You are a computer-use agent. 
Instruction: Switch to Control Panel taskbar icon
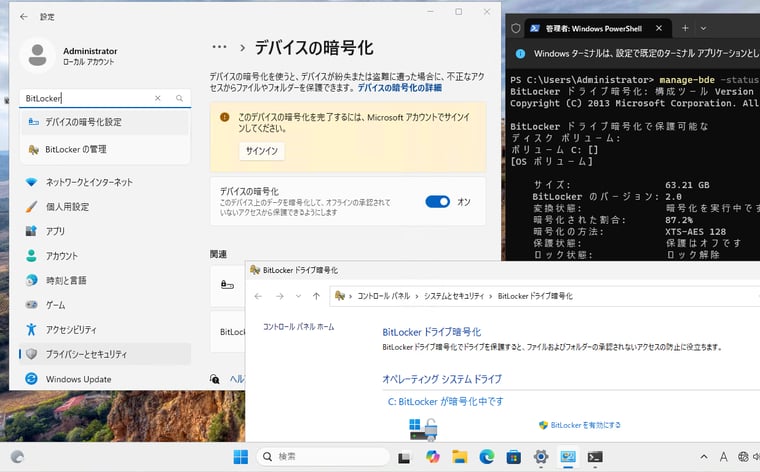[568, 456]
